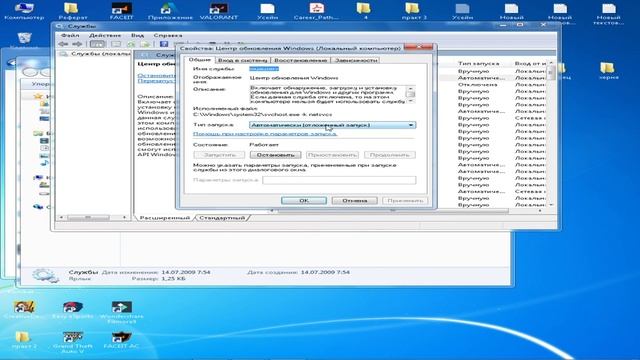Open startup parameters help link

(265, 133)
